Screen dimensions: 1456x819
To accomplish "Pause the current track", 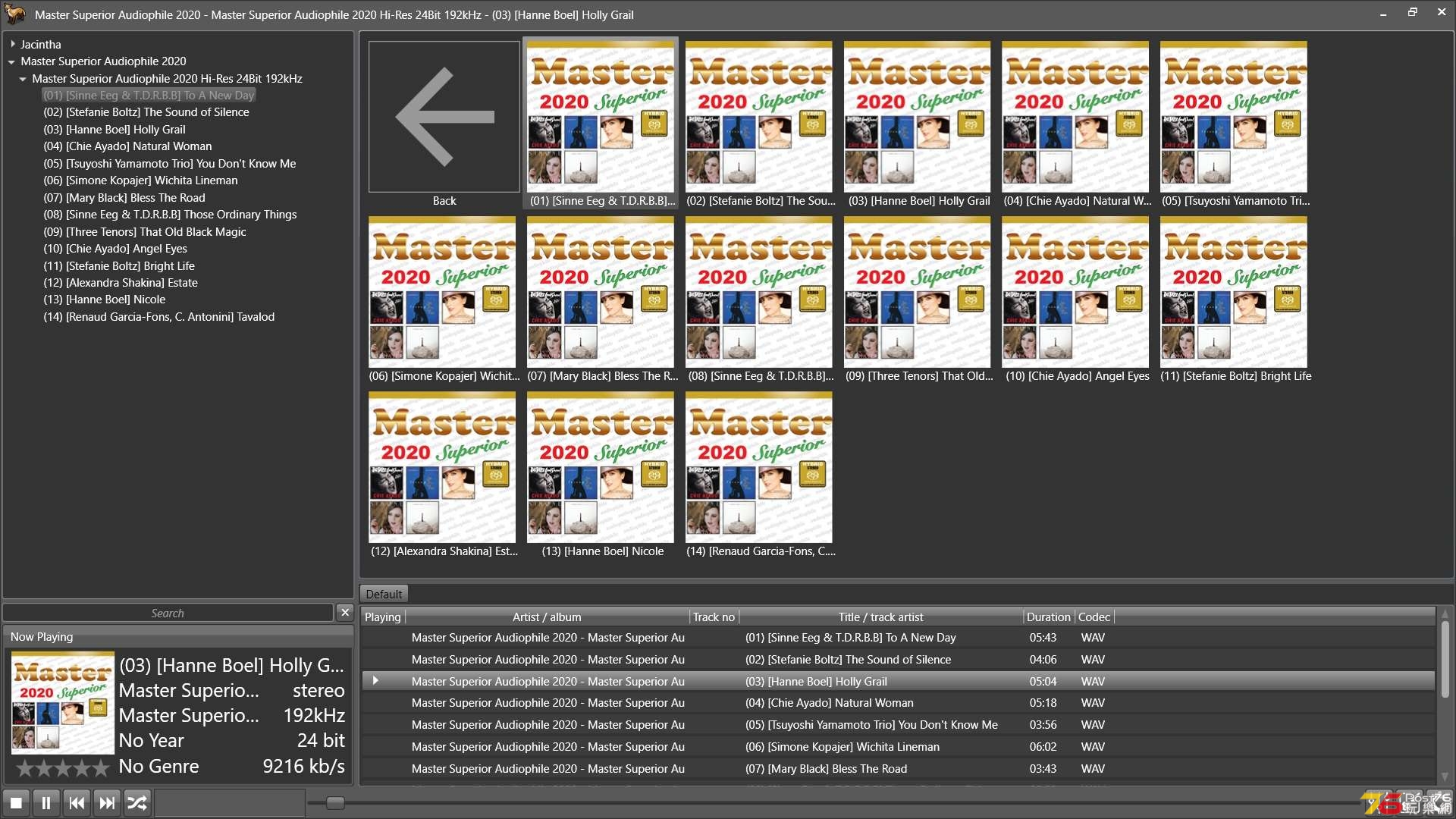I will 46,802.
